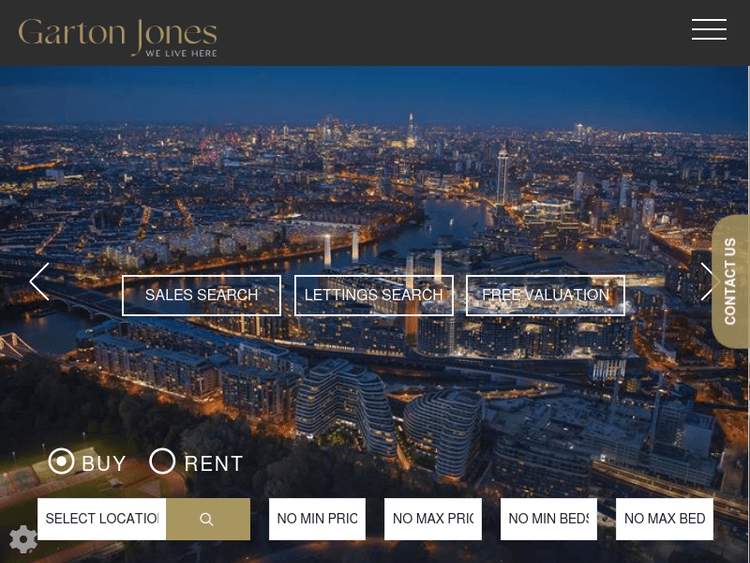Open the hamburger navigation menu

pyautogui.click(x=709, y=30)
